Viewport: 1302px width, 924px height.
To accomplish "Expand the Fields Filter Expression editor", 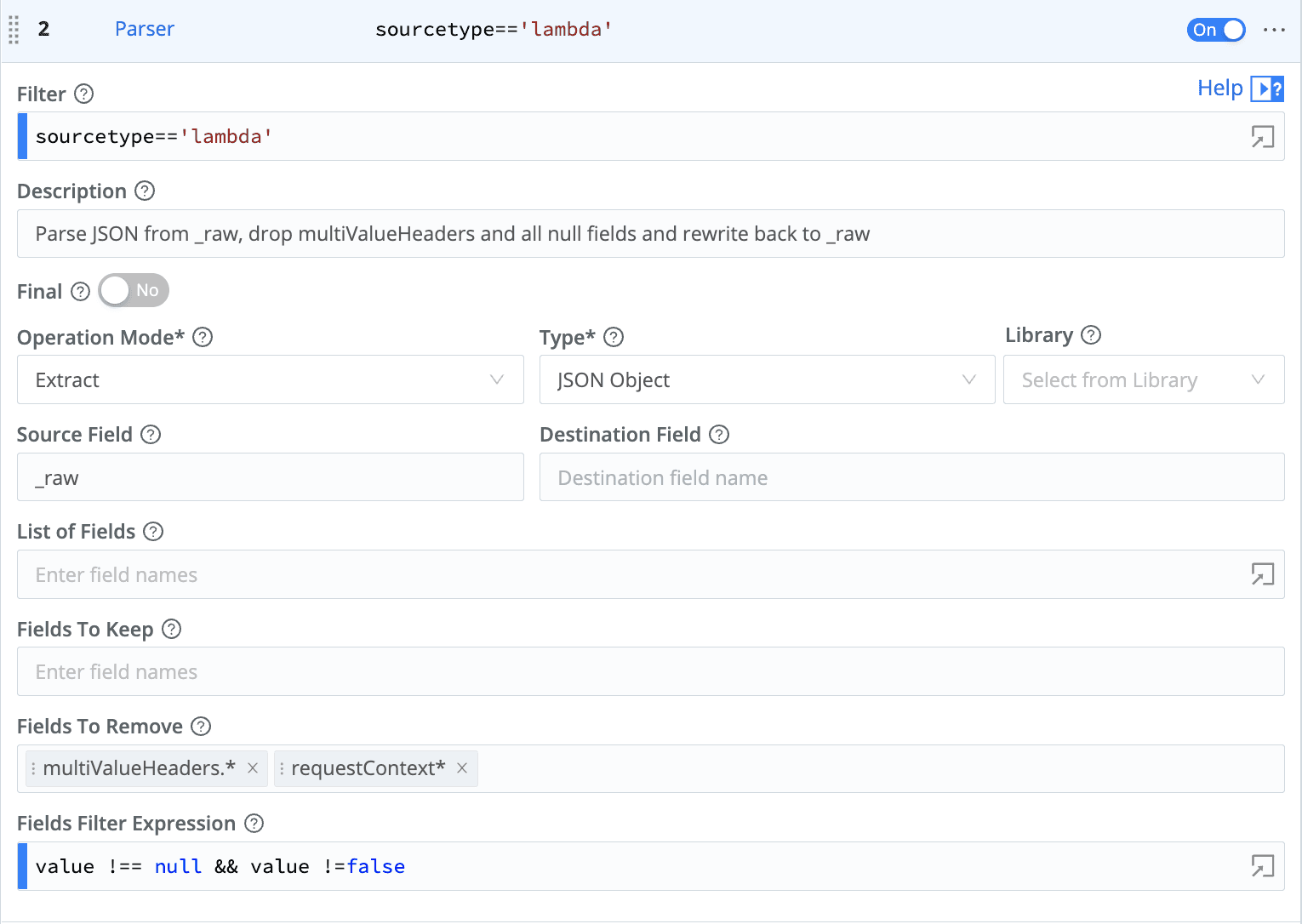I will point(1262,866).
